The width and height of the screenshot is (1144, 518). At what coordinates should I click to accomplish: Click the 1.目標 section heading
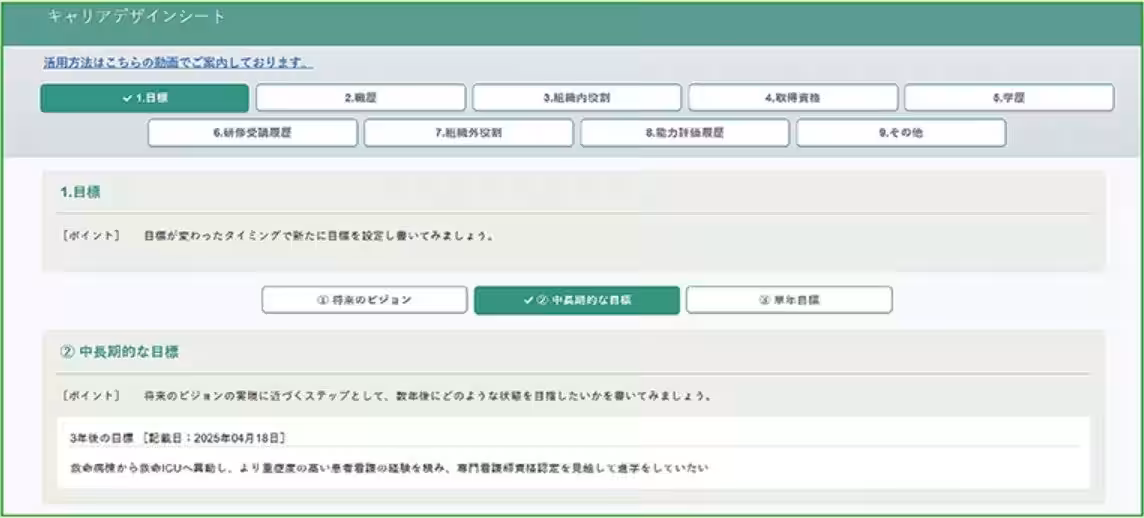(80, 192)
